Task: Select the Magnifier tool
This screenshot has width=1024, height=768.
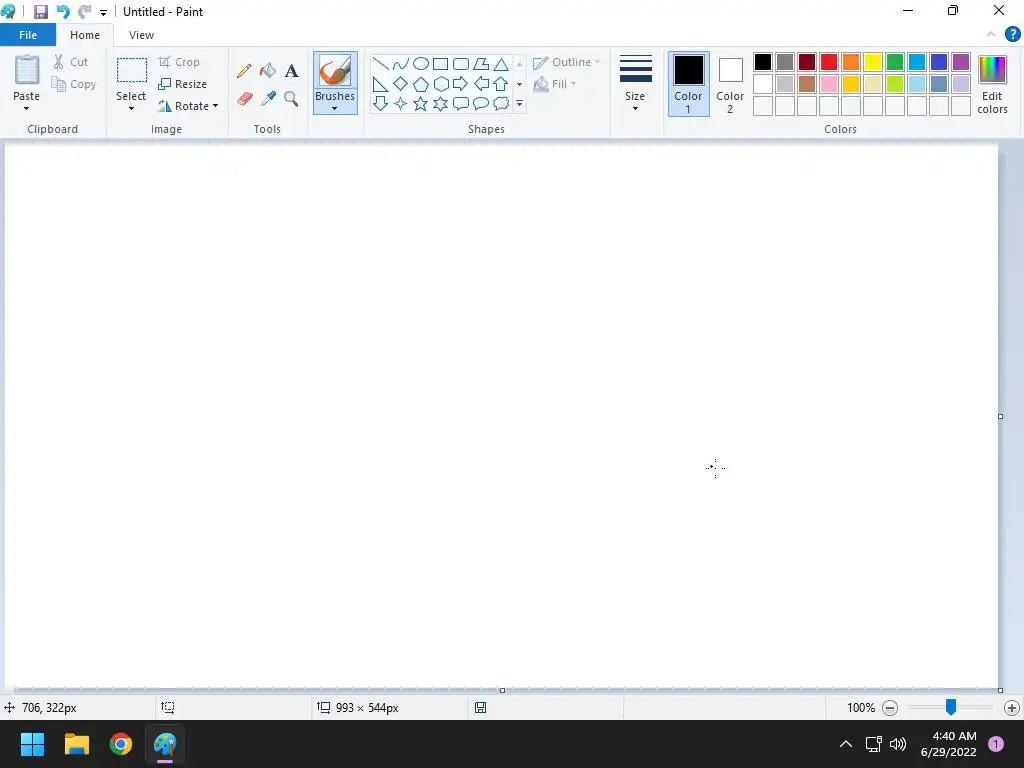Action: click(x=291, y=99)
